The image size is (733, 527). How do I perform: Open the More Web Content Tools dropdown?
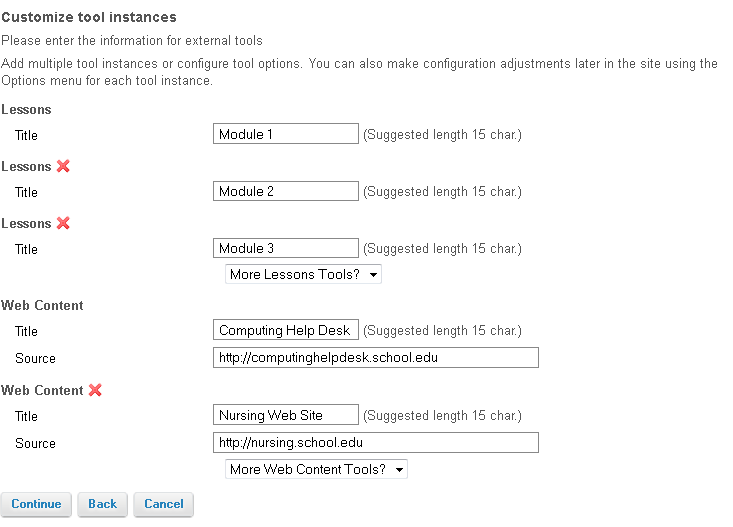pyautogui.click(x=316, y=469)
